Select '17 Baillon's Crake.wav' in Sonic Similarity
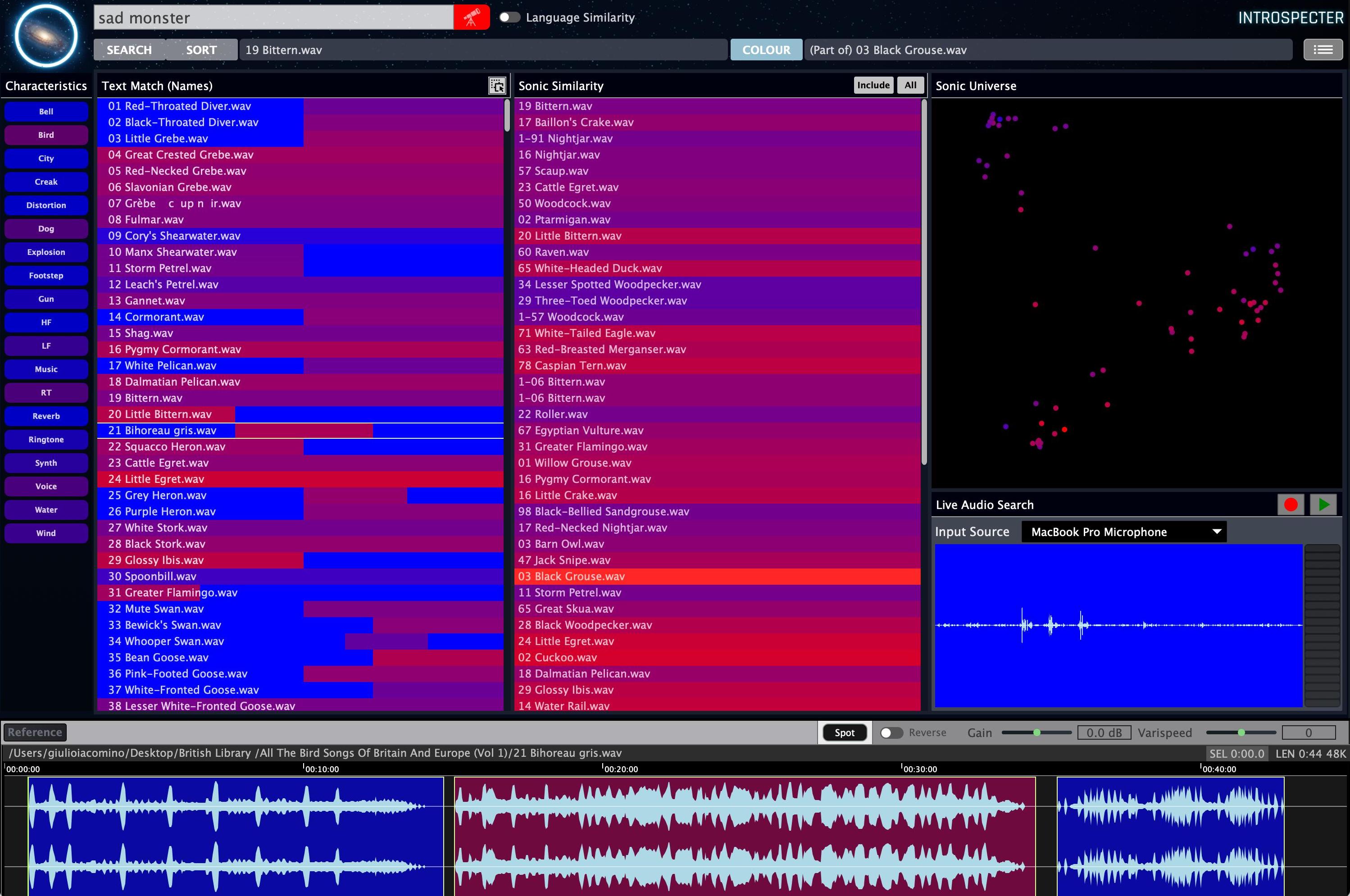The height and width of the screenshot is (896, 1350). 718,122
